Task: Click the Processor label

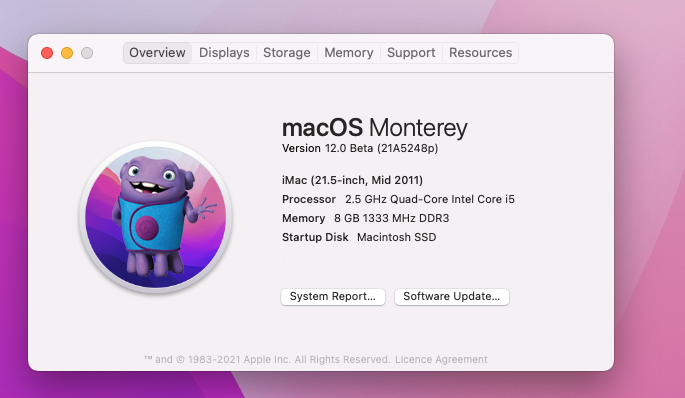Action: point(309,199)
